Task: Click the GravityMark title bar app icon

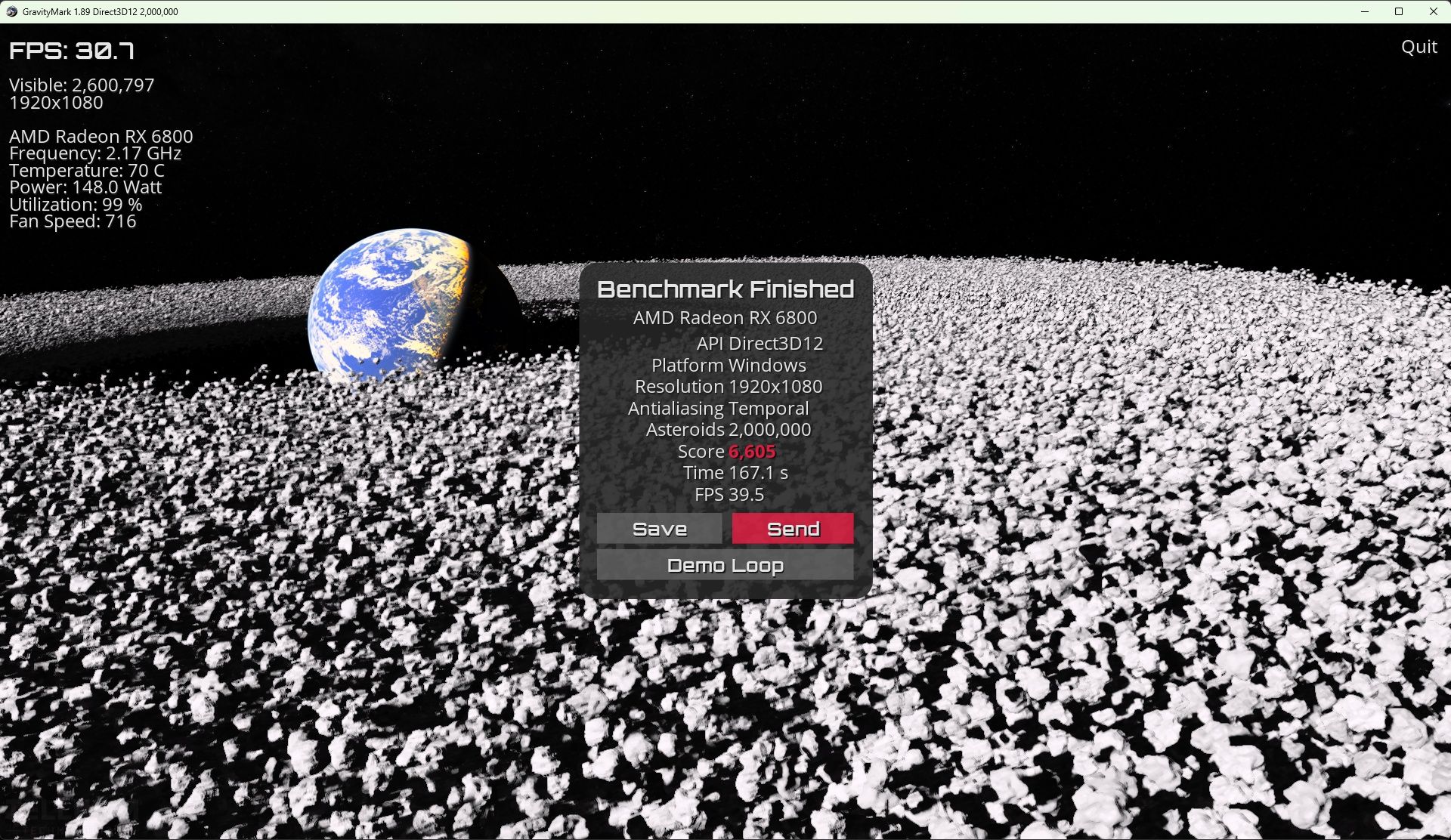Action: (x=11, y=11)
